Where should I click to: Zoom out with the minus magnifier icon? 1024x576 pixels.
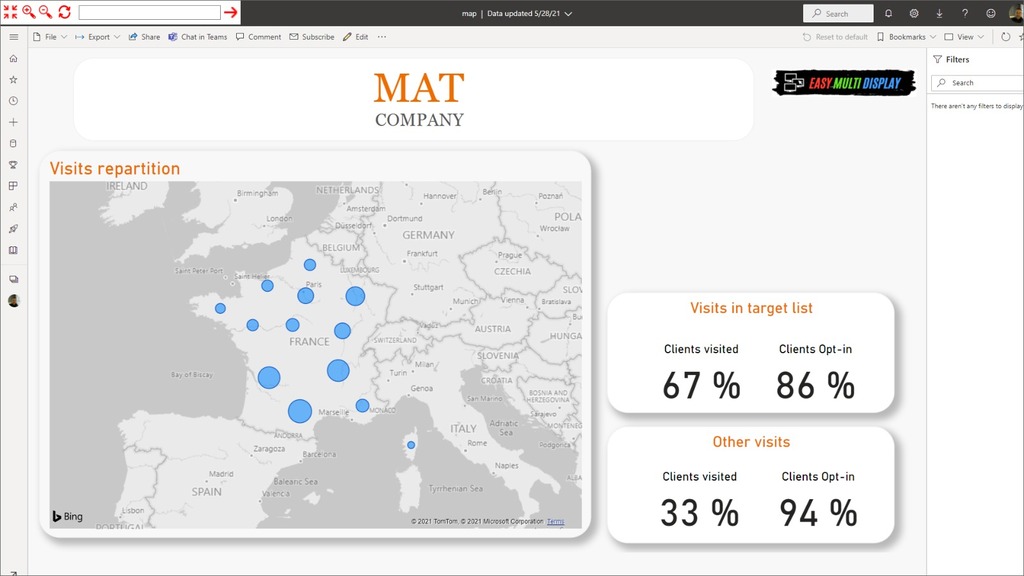[x=46, y=12]
